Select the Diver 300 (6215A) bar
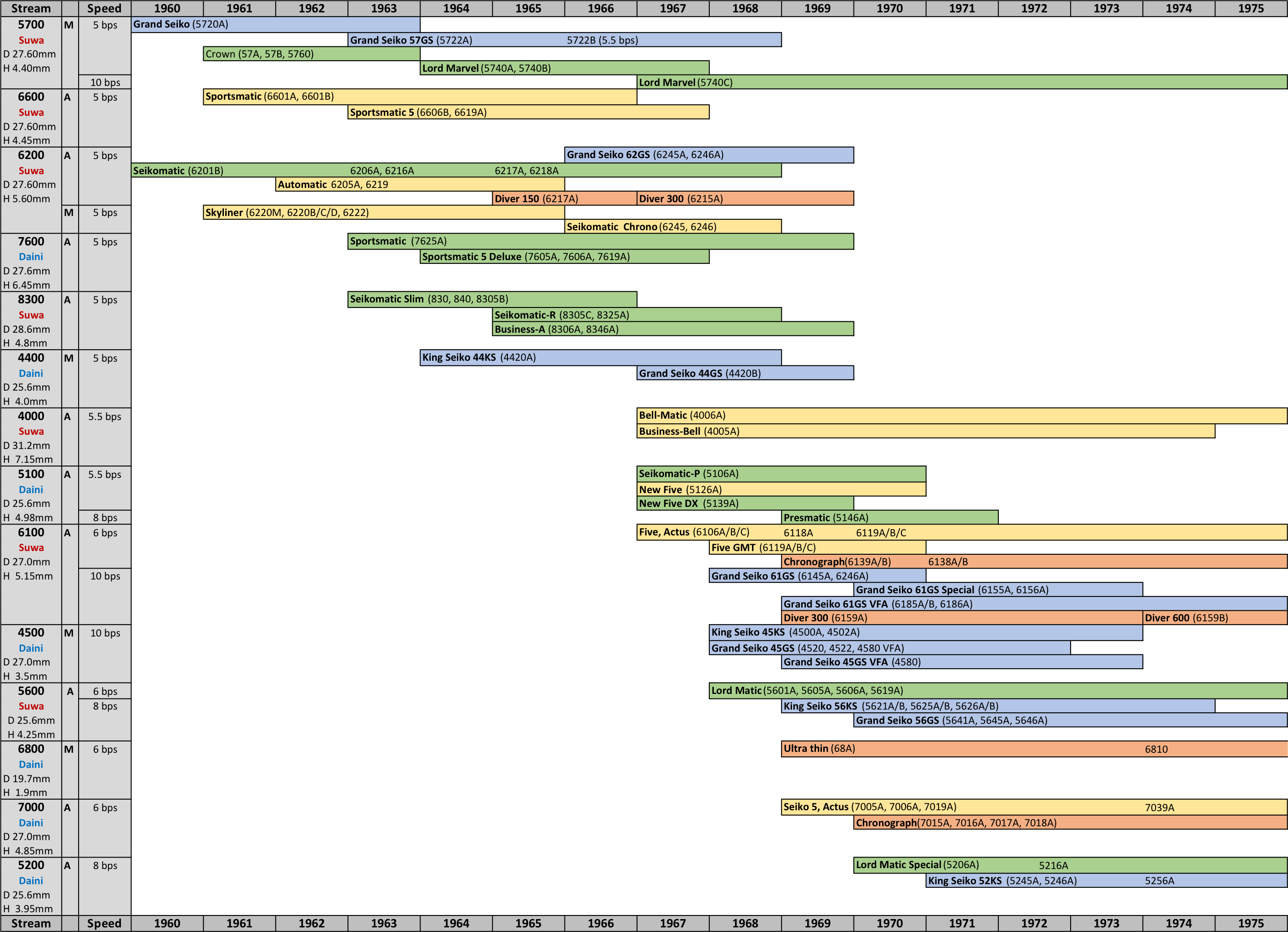This screenshot has width=1288, height=932. coord(745,199)
